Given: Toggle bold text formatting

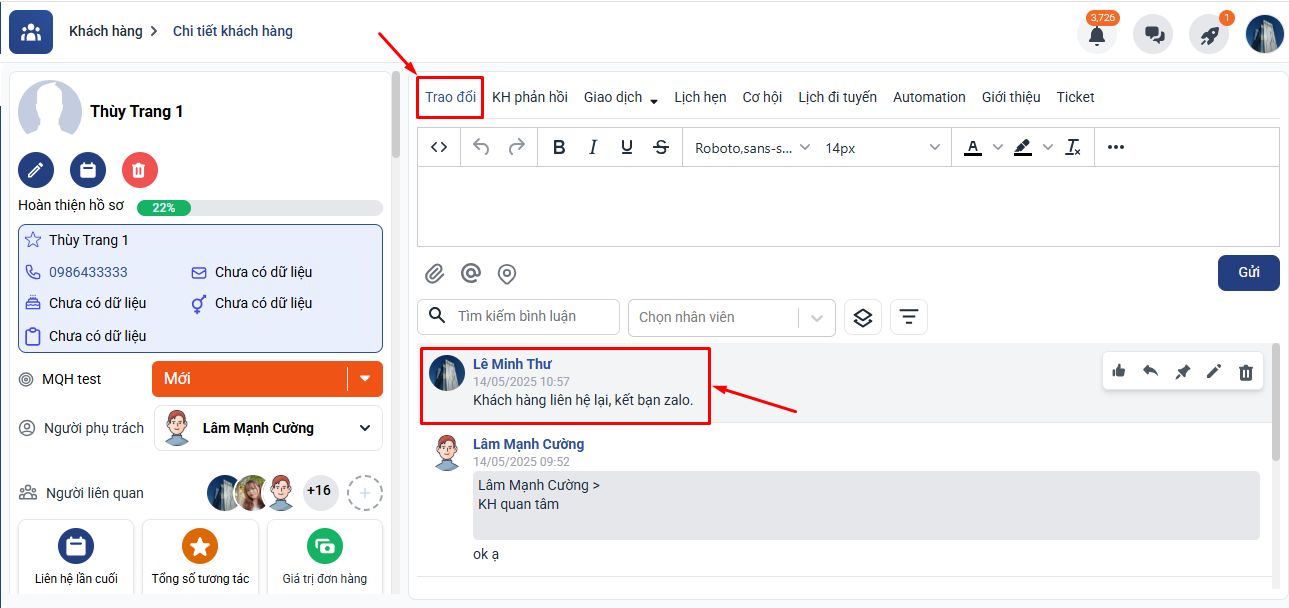Looking at the screenshot, I should click(559, 148).
